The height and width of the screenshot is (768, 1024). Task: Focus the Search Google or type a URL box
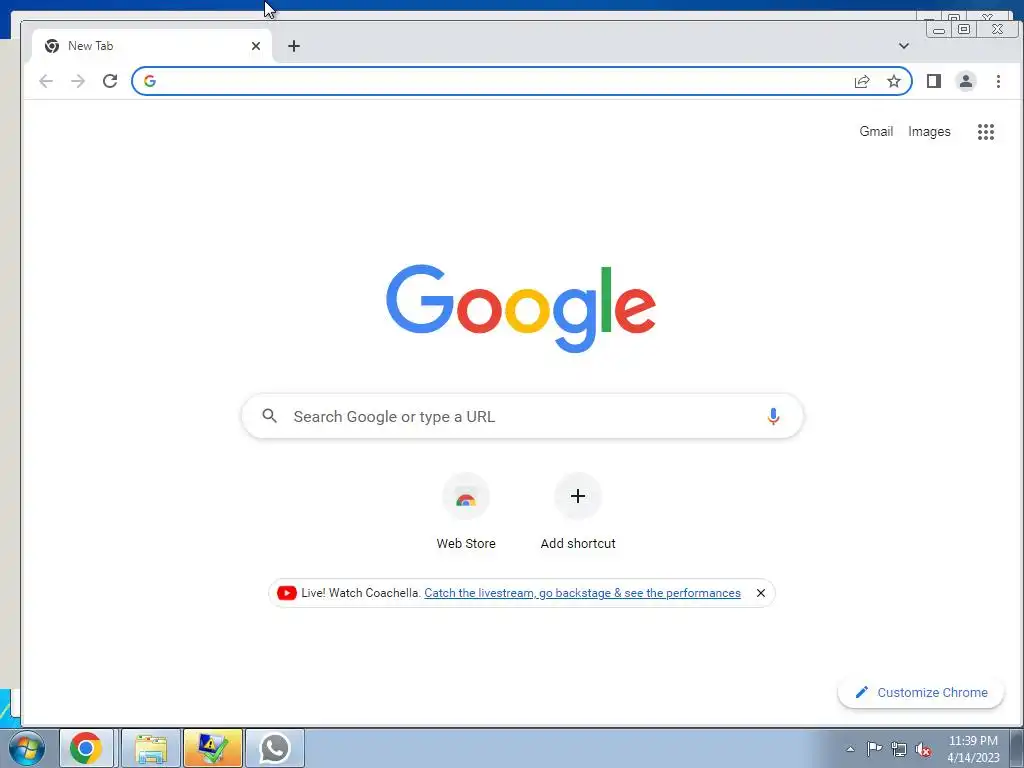(x=522, y=416)
